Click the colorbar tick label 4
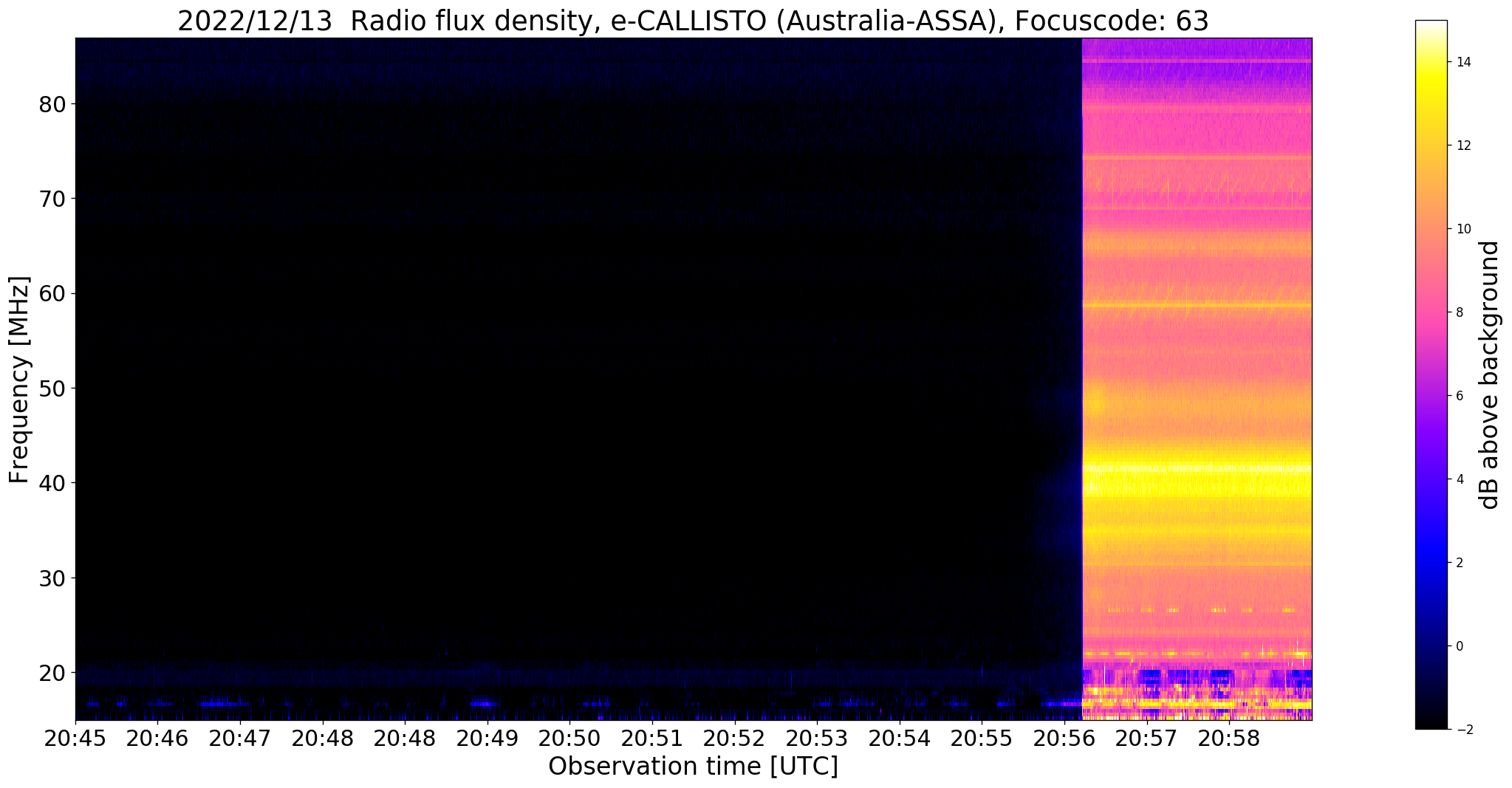The width and height of the screenshot is (1512, 788). point(1459,479)
